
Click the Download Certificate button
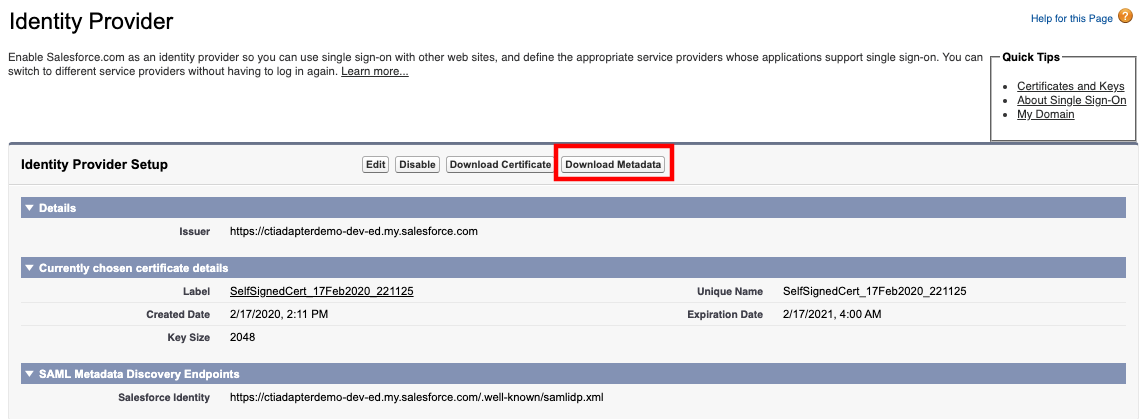(500, 164)
